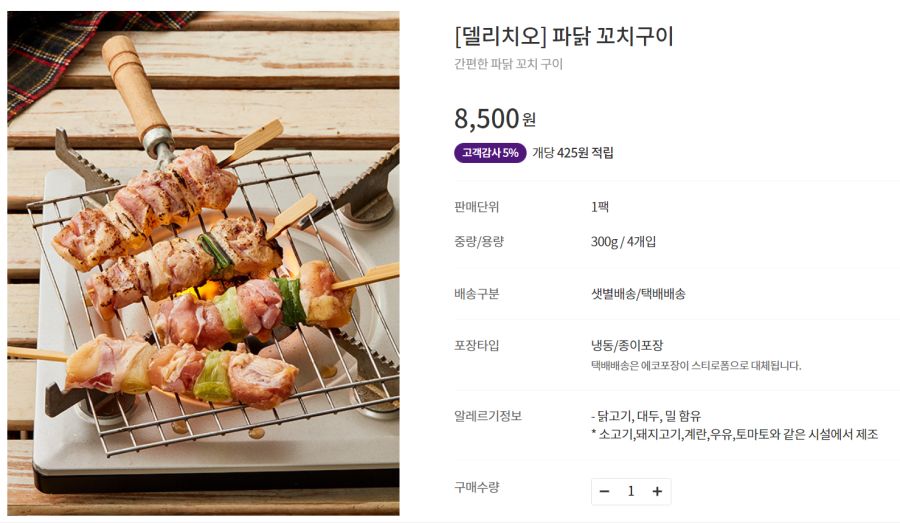Image resolution: width=900 pixels, height=523 pixels.
Task: Click the 배송구분 label
Action: [x=476, y=294]
